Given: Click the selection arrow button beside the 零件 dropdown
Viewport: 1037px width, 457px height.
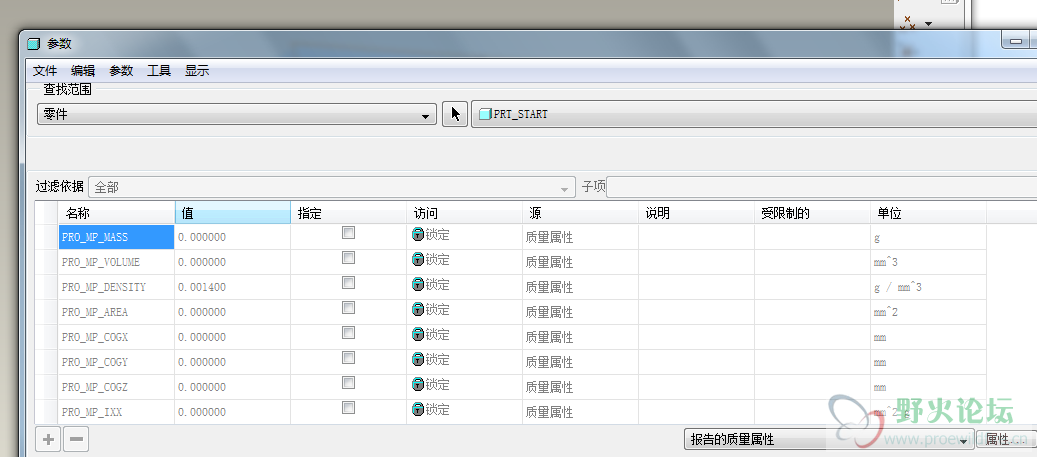Looking at the screenshot, I should [x=454, y=114].
